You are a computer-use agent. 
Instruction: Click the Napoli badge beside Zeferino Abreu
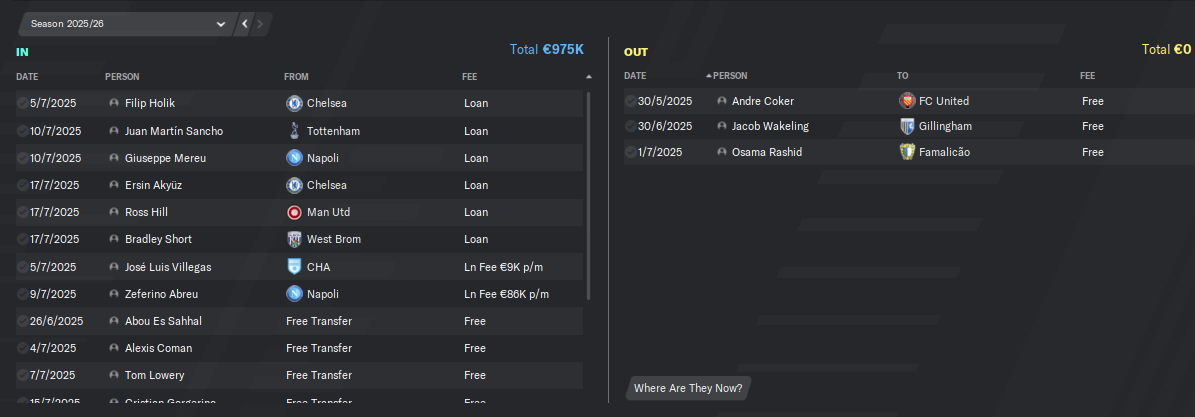click(x=294, y=294)
